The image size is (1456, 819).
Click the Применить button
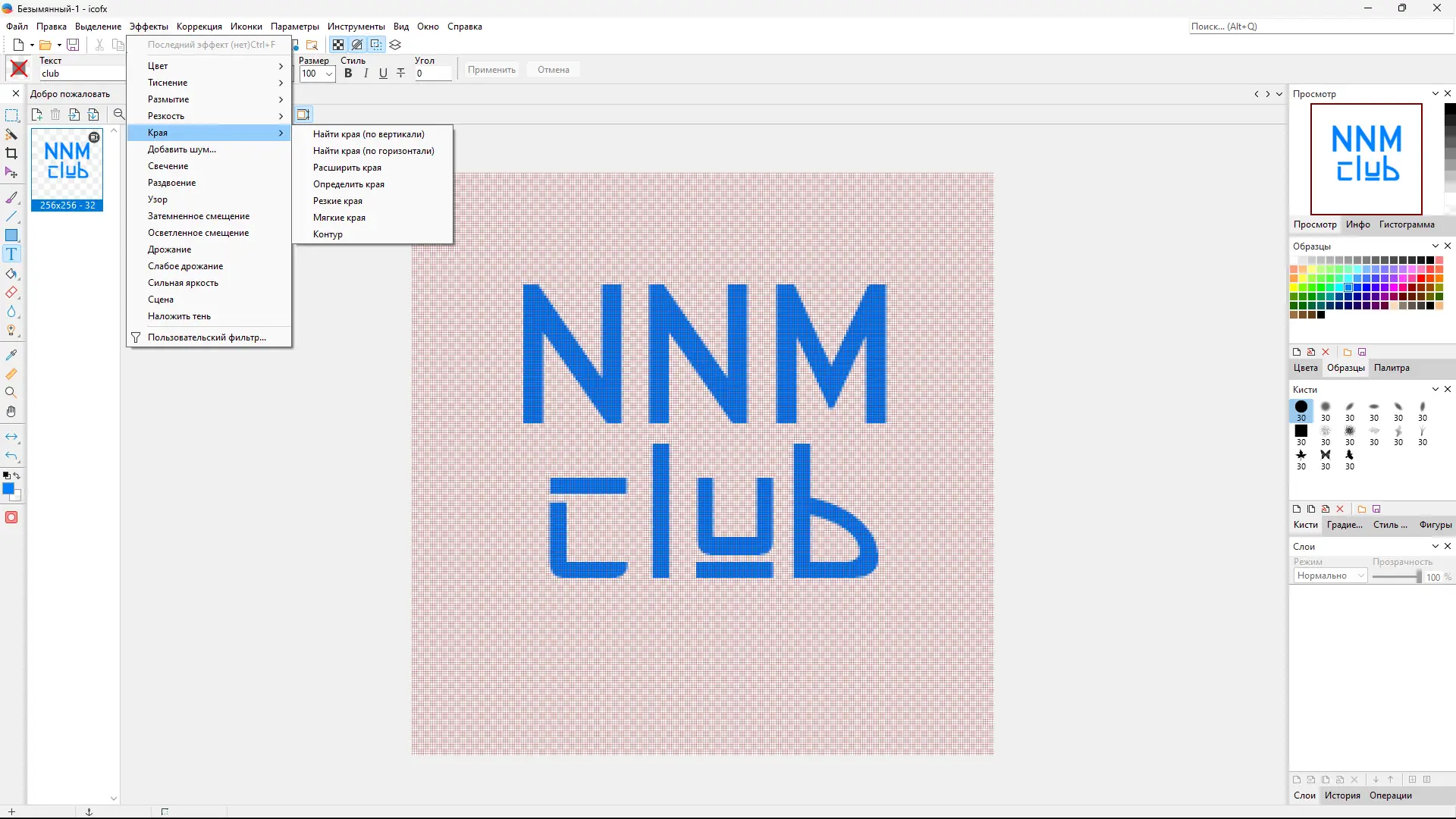point(491,70)
